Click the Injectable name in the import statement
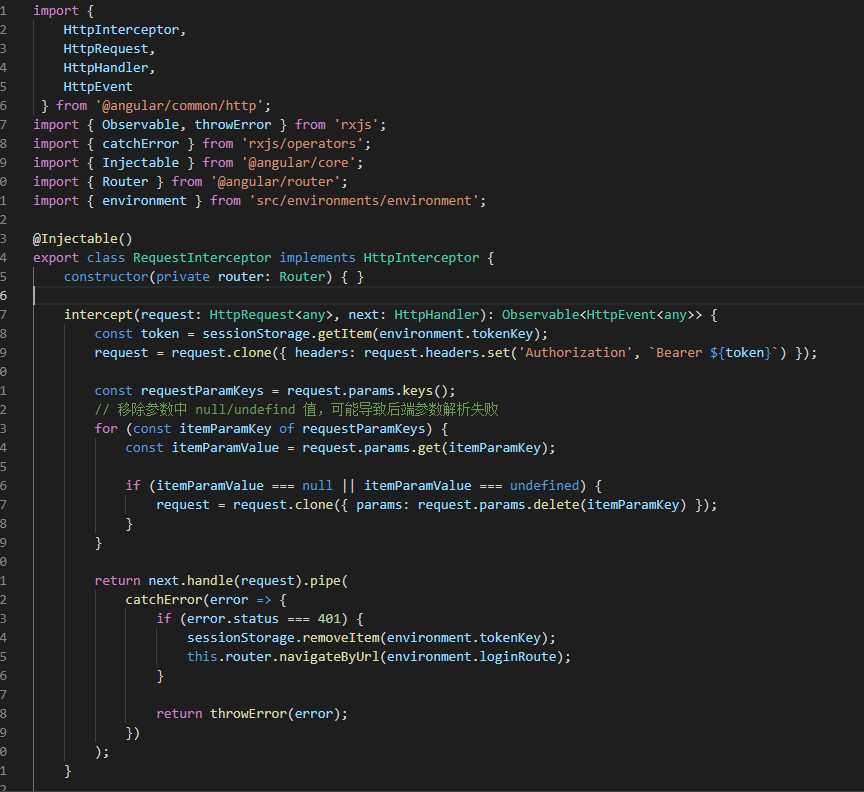The image size is (864, 792). pos(141,163)
